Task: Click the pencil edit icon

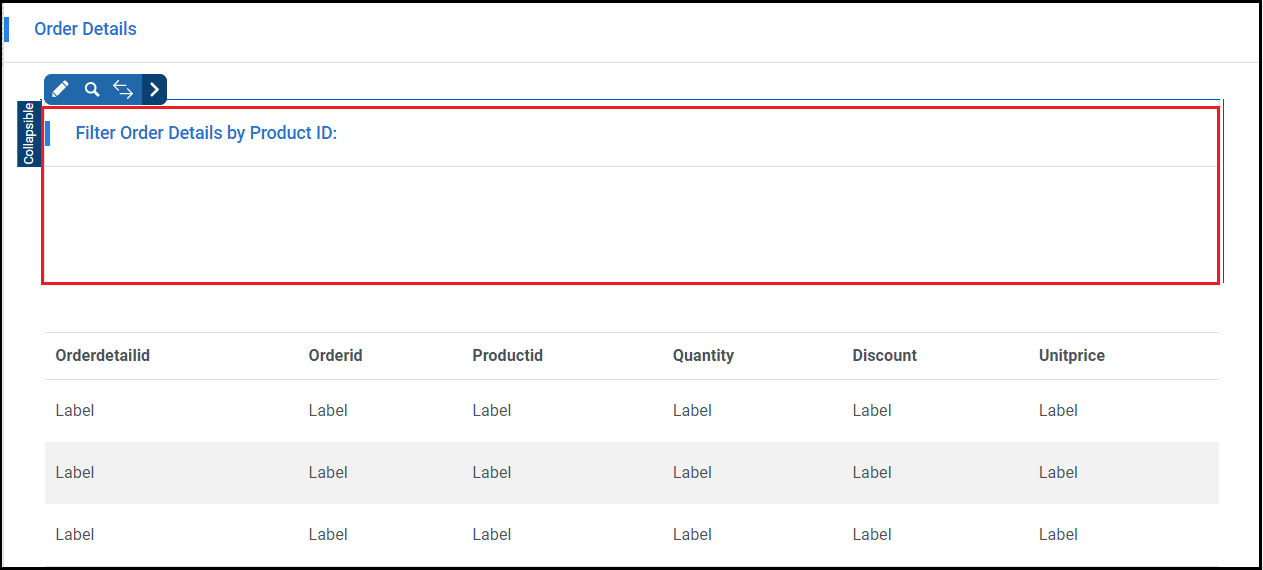Action: coord(60,89)
